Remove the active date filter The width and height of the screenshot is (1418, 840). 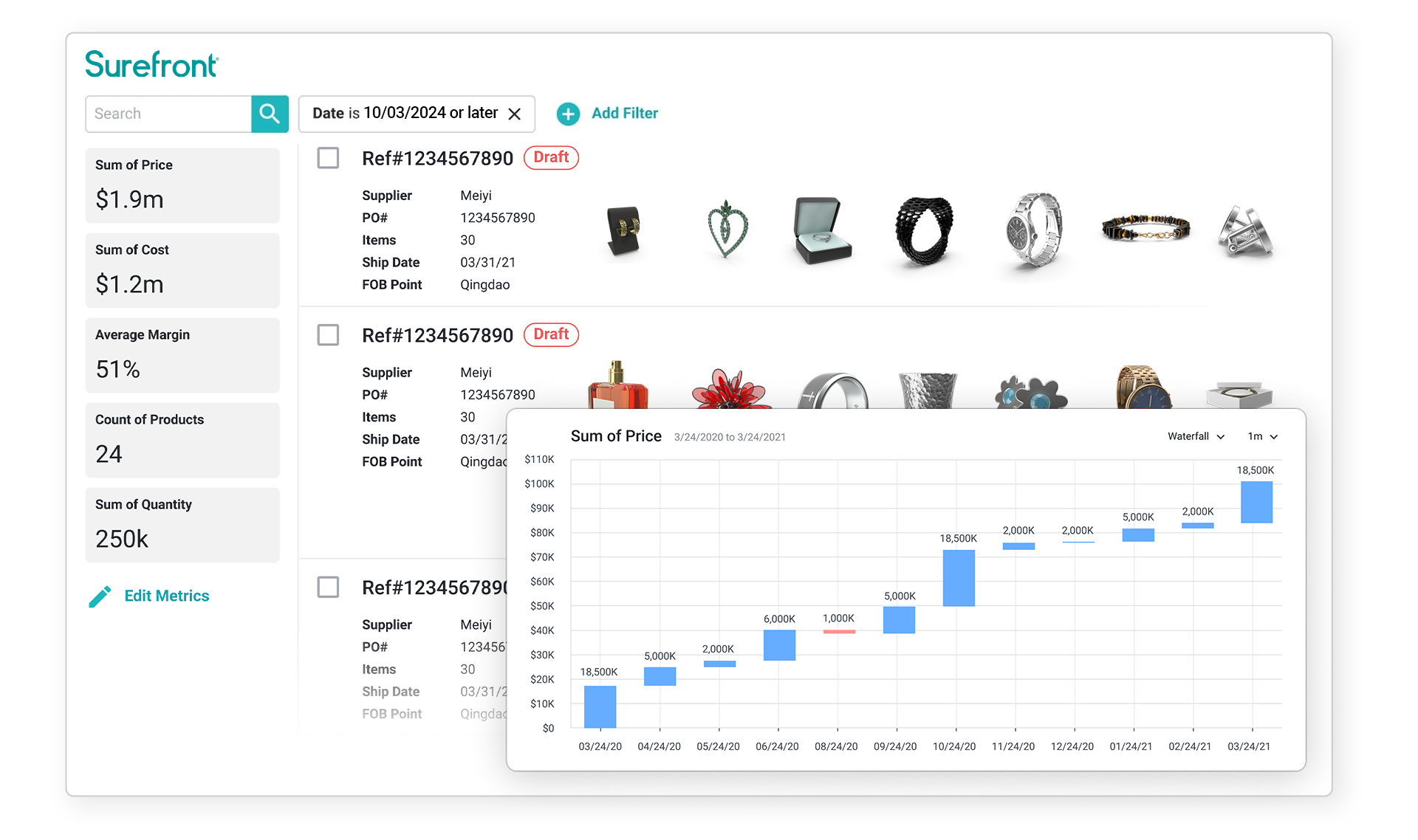(x=516, y=112)
